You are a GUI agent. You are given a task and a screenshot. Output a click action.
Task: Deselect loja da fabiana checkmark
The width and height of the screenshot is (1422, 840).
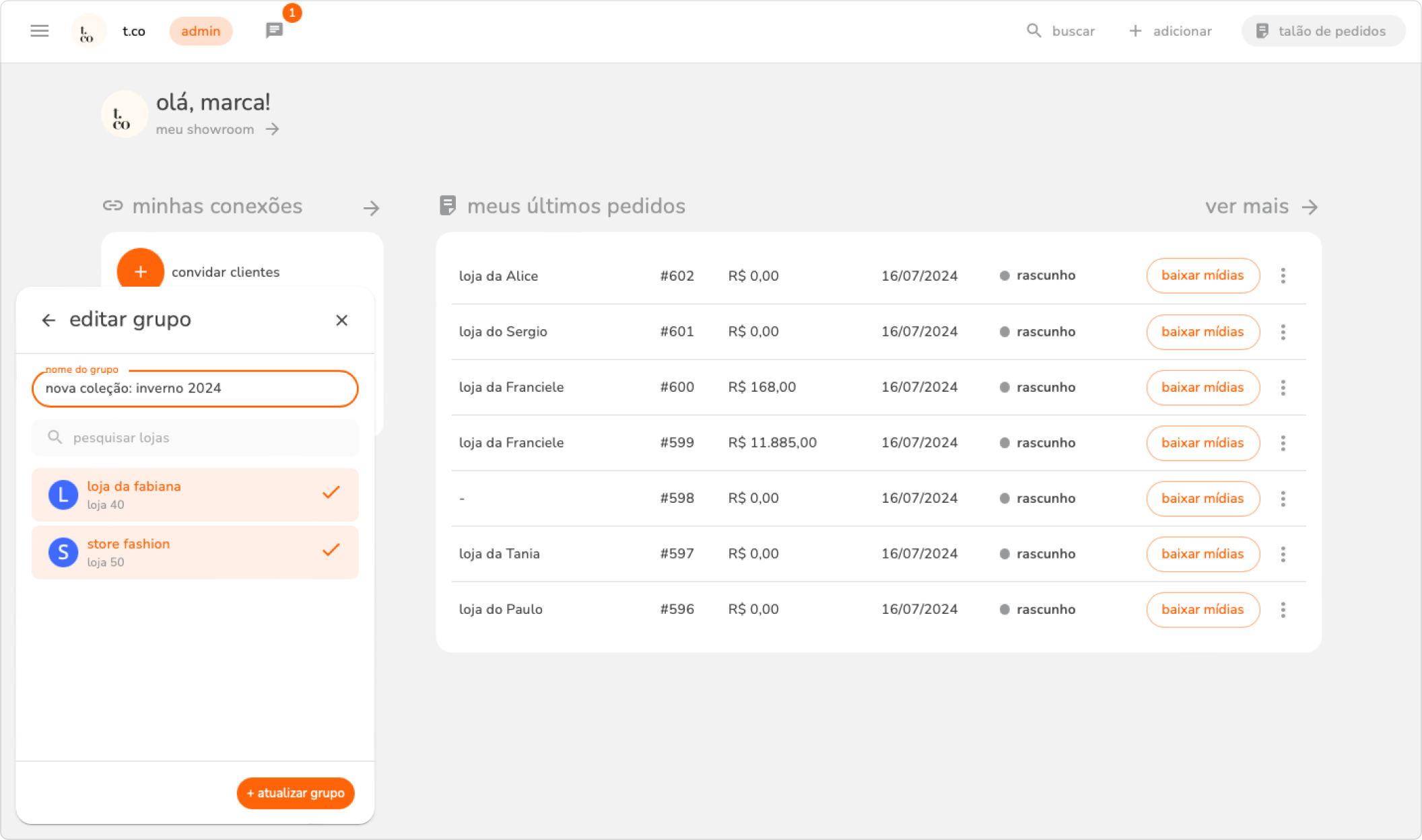331,493
